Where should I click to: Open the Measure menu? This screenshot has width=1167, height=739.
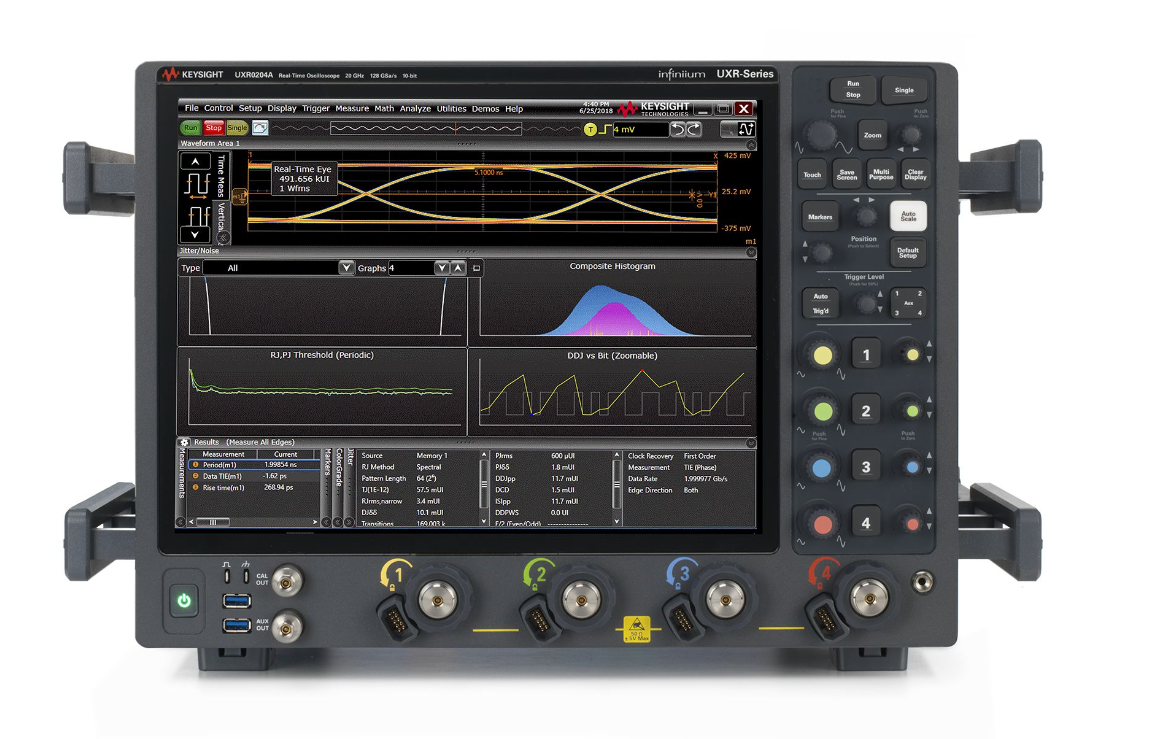[x=352, y=109]
